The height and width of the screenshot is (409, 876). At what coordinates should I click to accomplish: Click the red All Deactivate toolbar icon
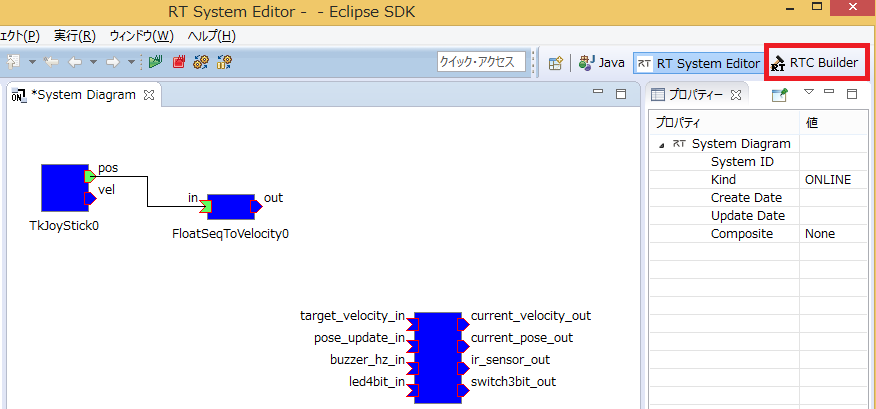179,62
